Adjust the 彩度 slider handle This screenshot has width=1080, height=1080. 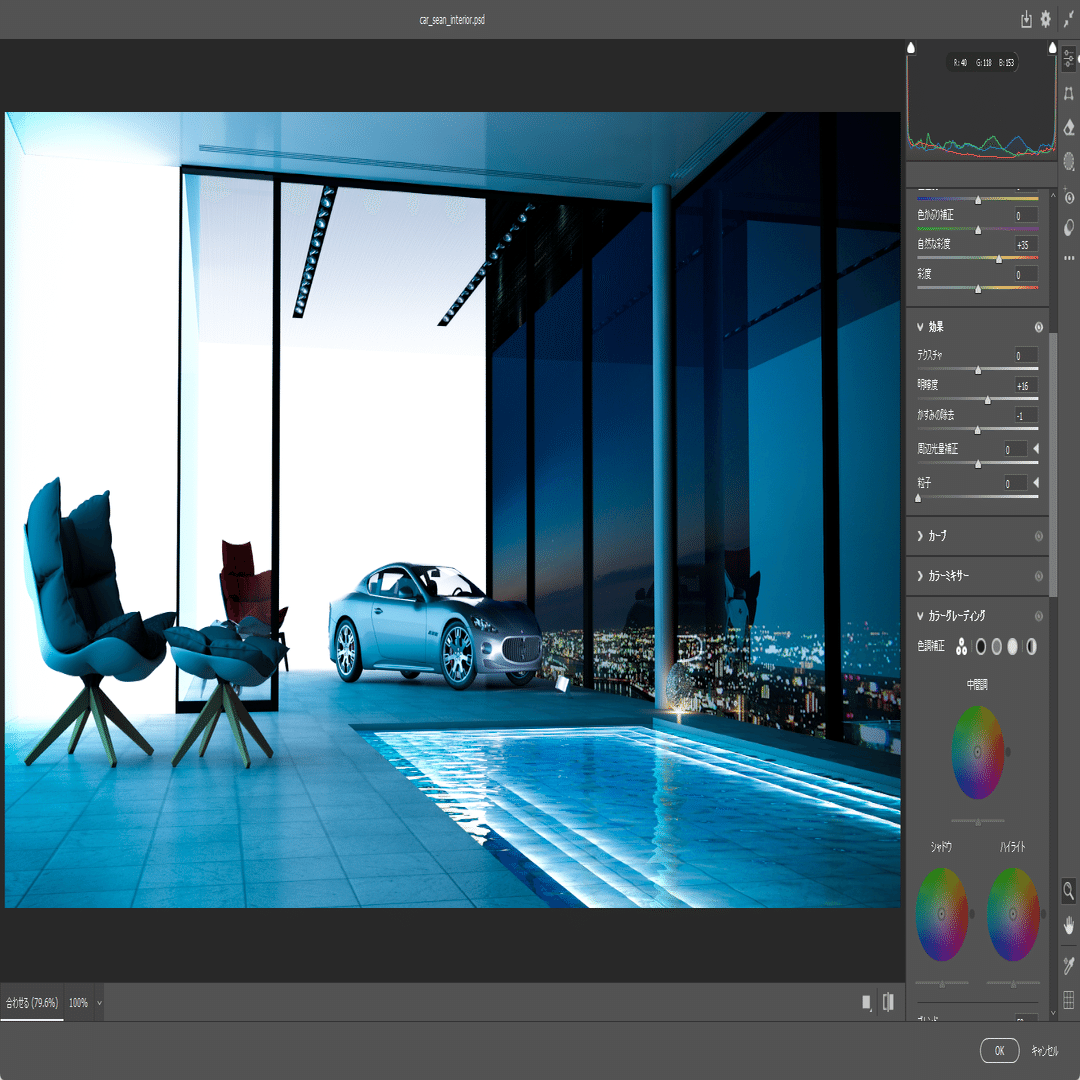click(977, 289)
